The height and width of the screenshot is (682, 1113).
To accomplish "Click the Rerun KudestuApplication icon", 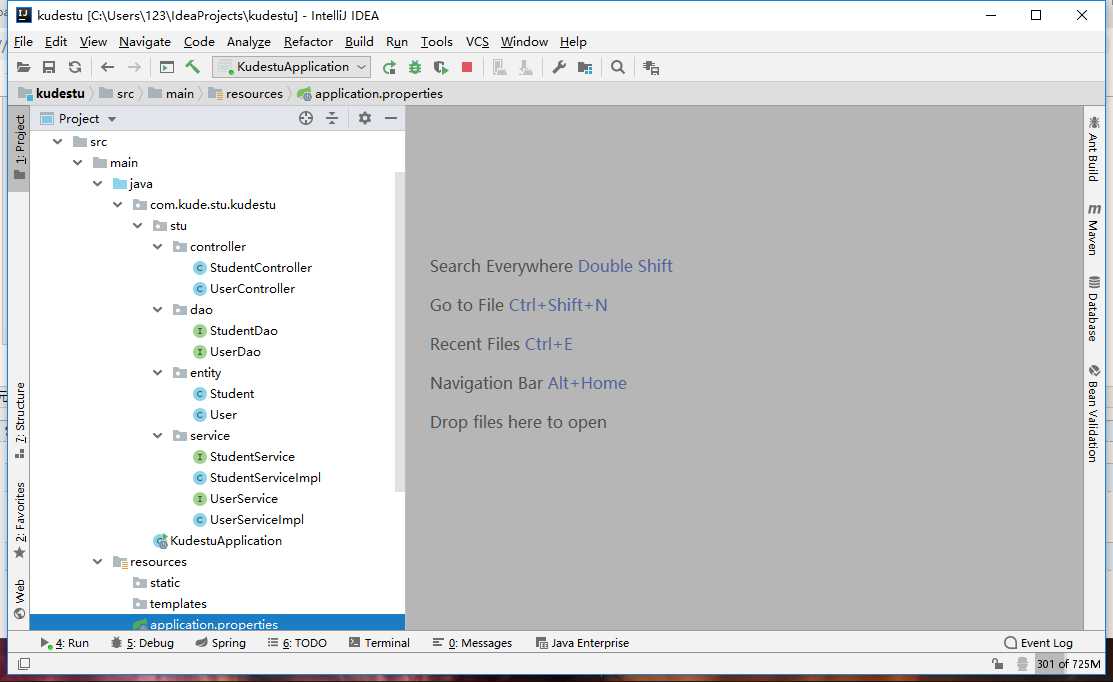I will pos(389,67).
